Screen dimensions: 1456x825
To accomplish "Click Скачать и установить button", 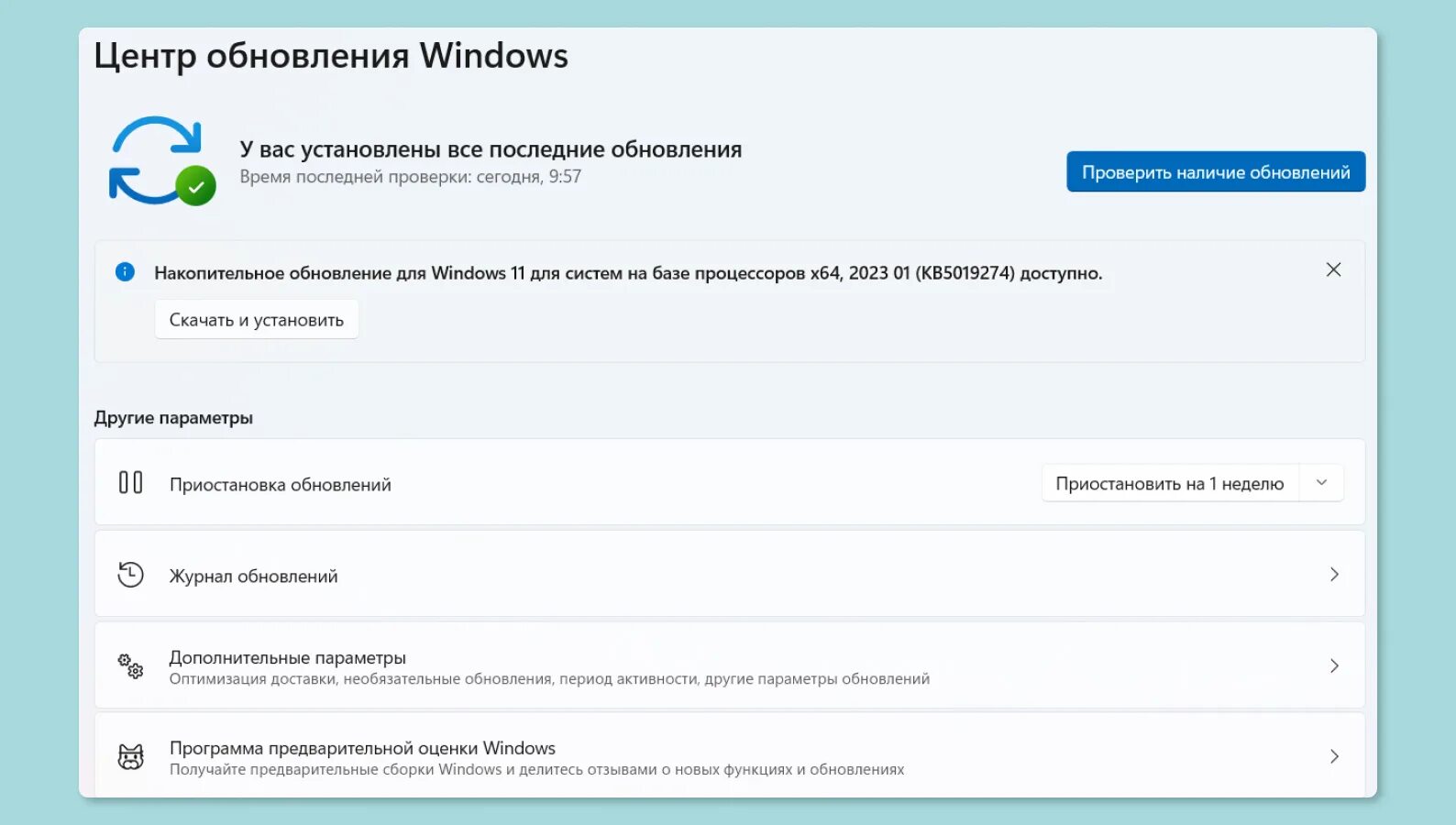I will pyautogui.click(x=257, y=320).
